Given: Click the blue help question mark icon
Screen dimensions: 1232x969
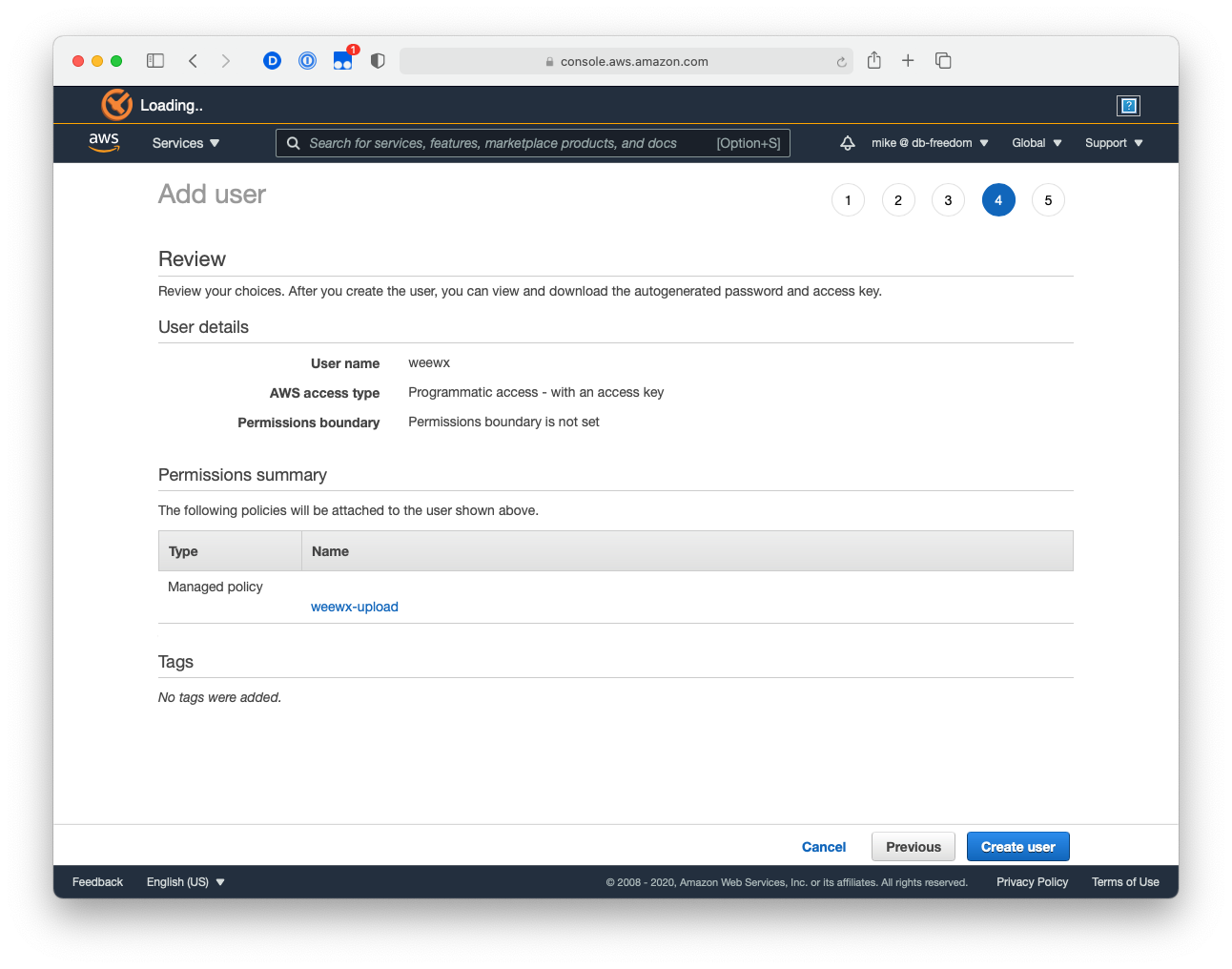Looking at the screenshot, I should pyautogui.click(x=1129, y=106).
